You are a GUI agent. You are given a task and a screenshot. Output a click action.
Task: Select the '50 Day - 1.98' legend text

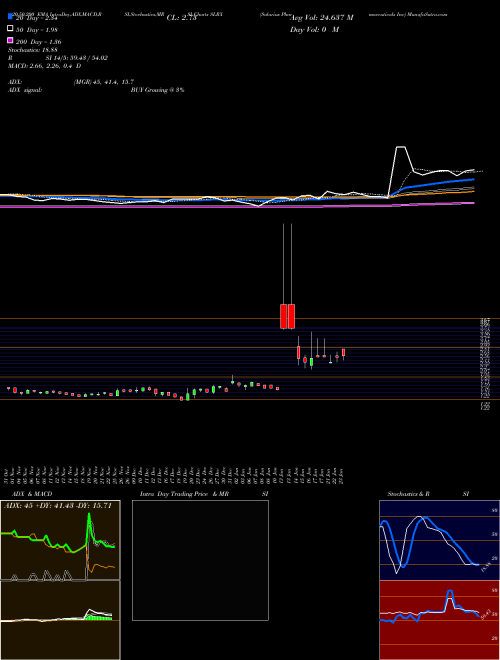point(37,30)
